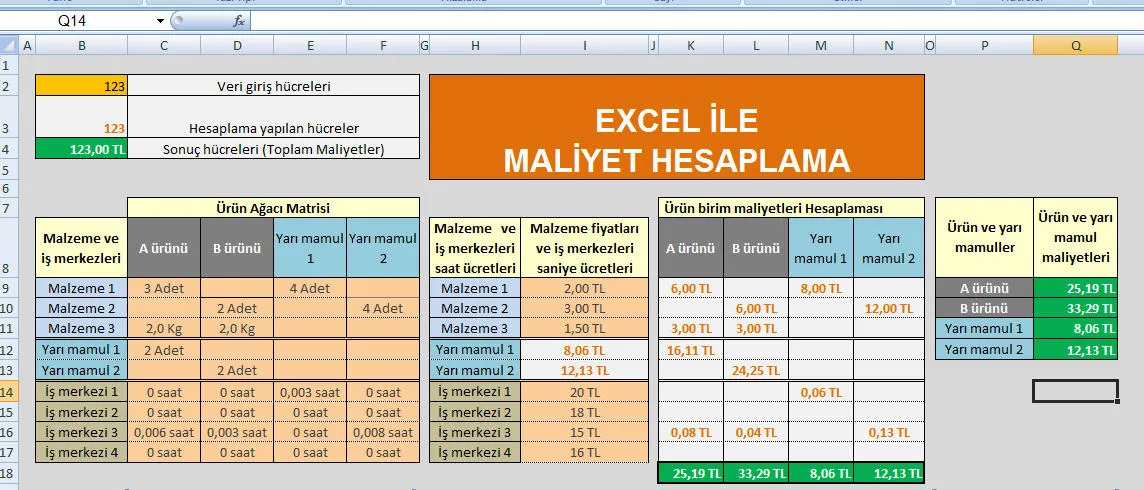Select İş merkezi 1 rate cell 20 TL
The height and width of the screenshot is (490, 1144).
(x=585, y=391)
